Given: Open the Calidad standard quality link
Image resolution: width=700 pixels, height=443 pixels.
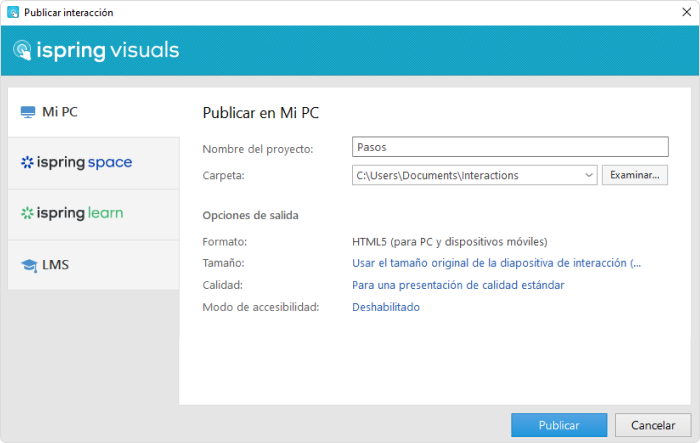Looking at the screenshot, I should click(458, 285).
